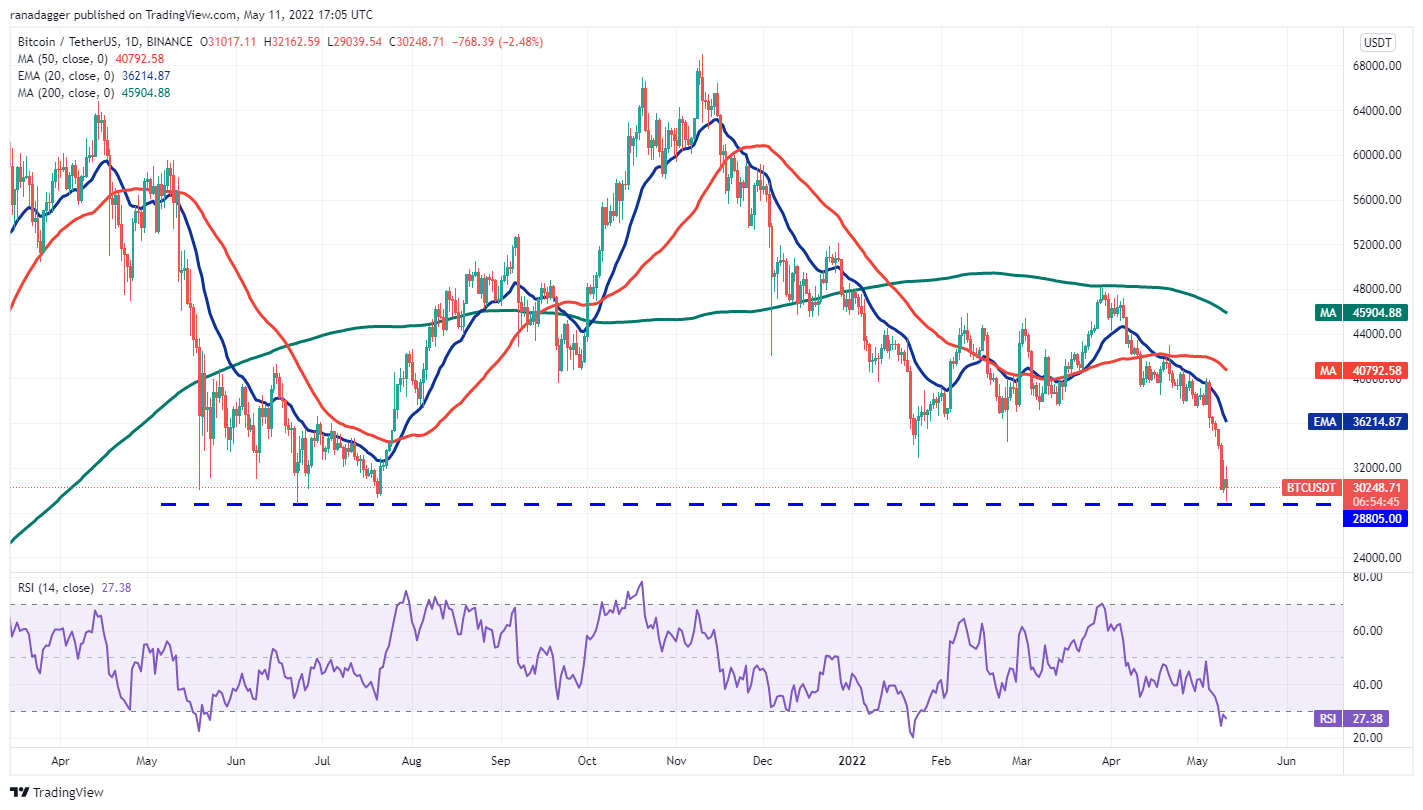
Task: Click the 2022 label on time axis
Action: pos(852,761)
